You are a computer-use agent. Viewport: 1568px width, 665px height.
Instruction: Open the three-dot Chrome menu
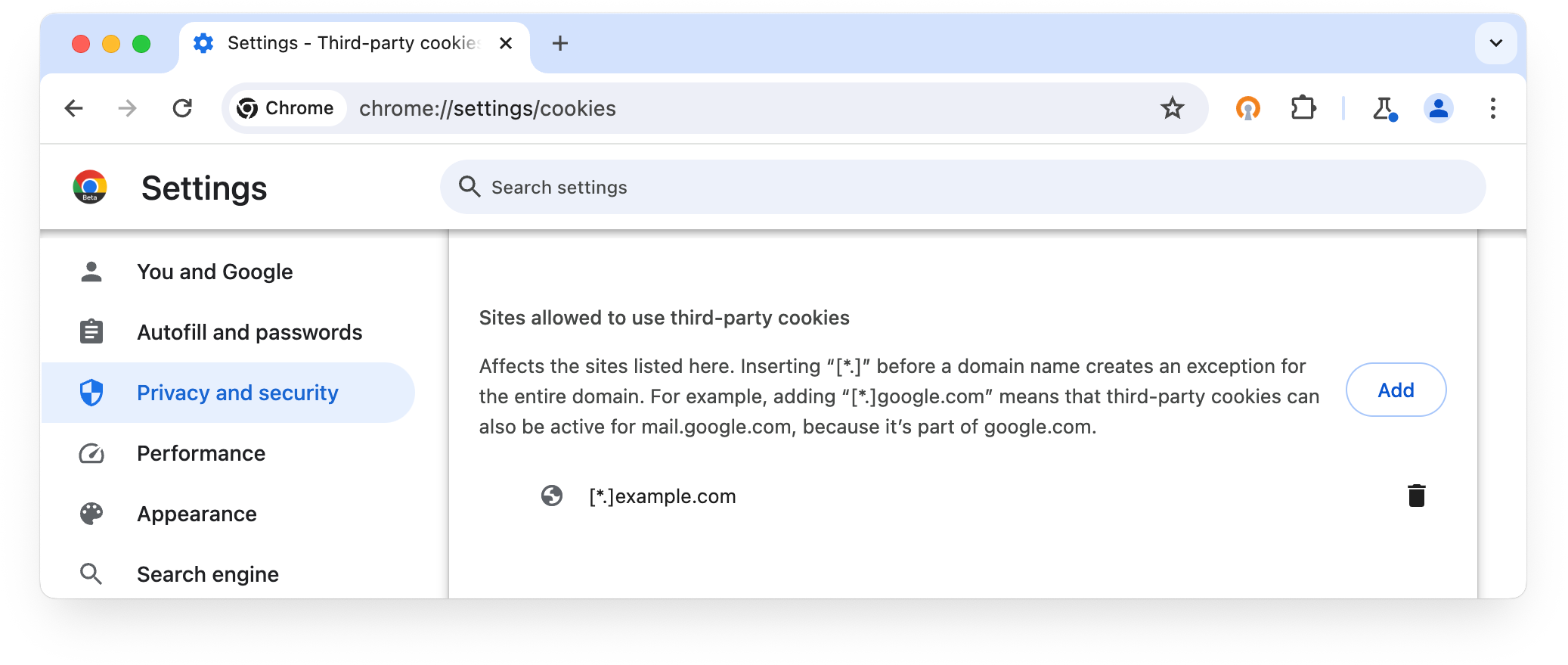pos(1493,108)
